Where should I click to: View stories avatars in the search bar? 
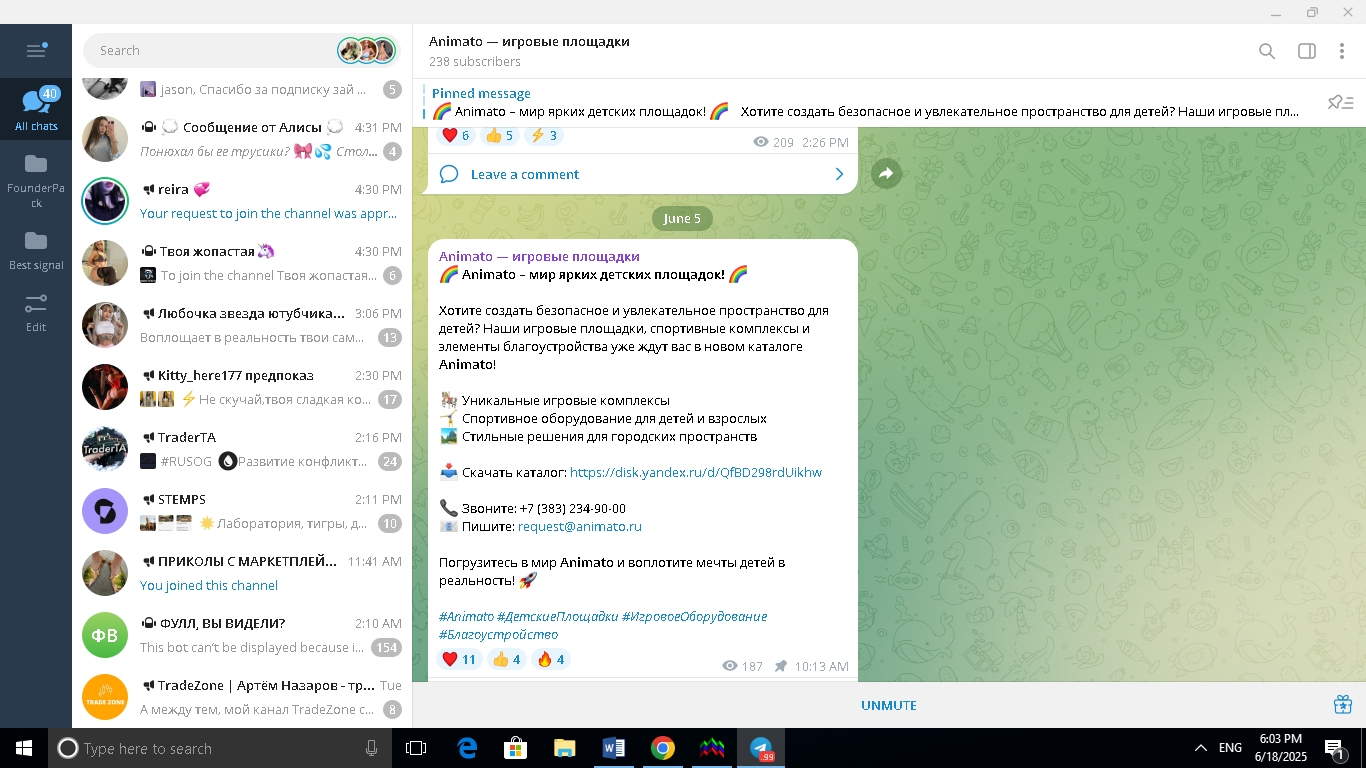click(x=367, y=50)
